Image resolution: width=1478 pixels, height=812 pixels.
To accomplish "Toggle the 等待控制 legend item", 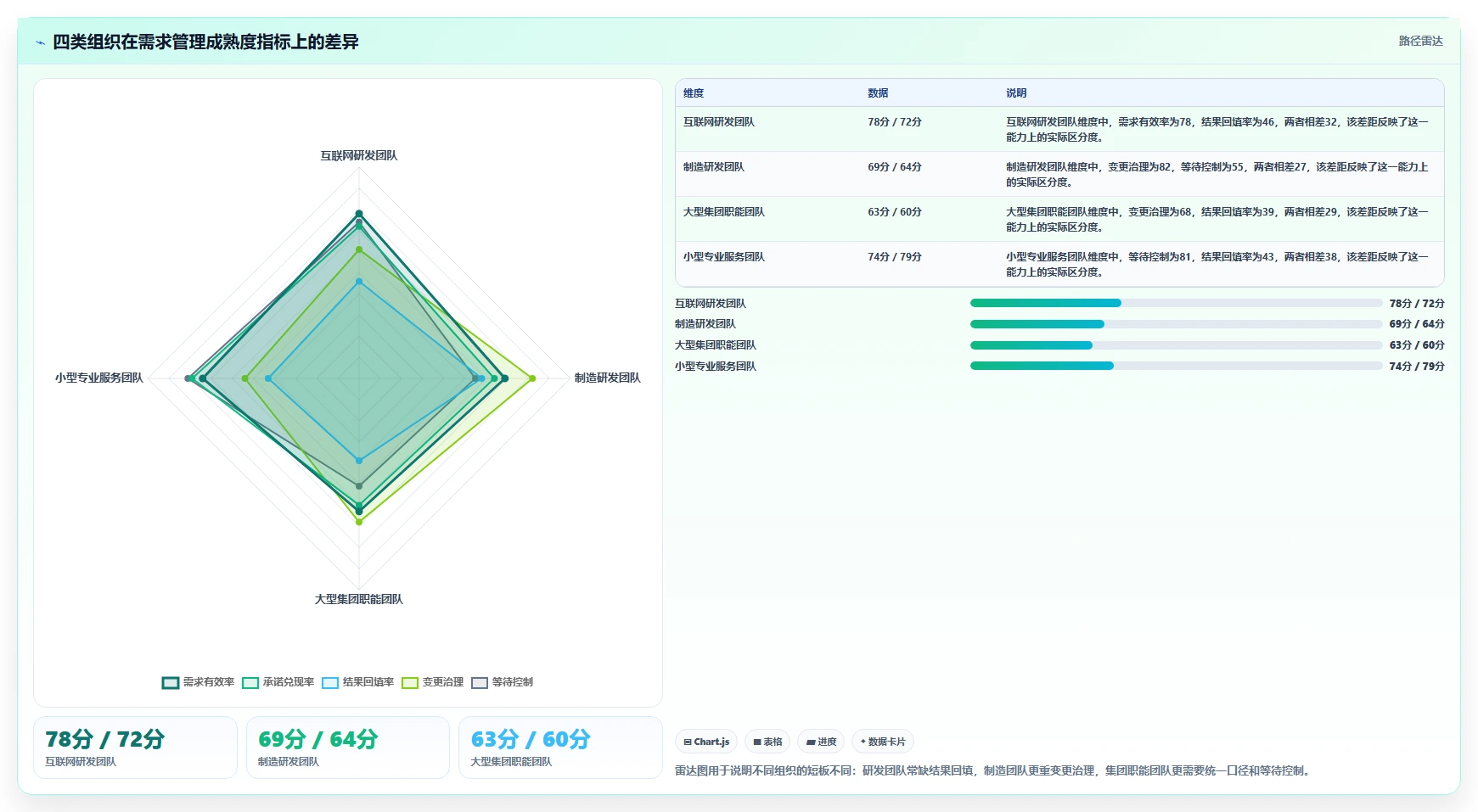I will (x=503, y=682).
